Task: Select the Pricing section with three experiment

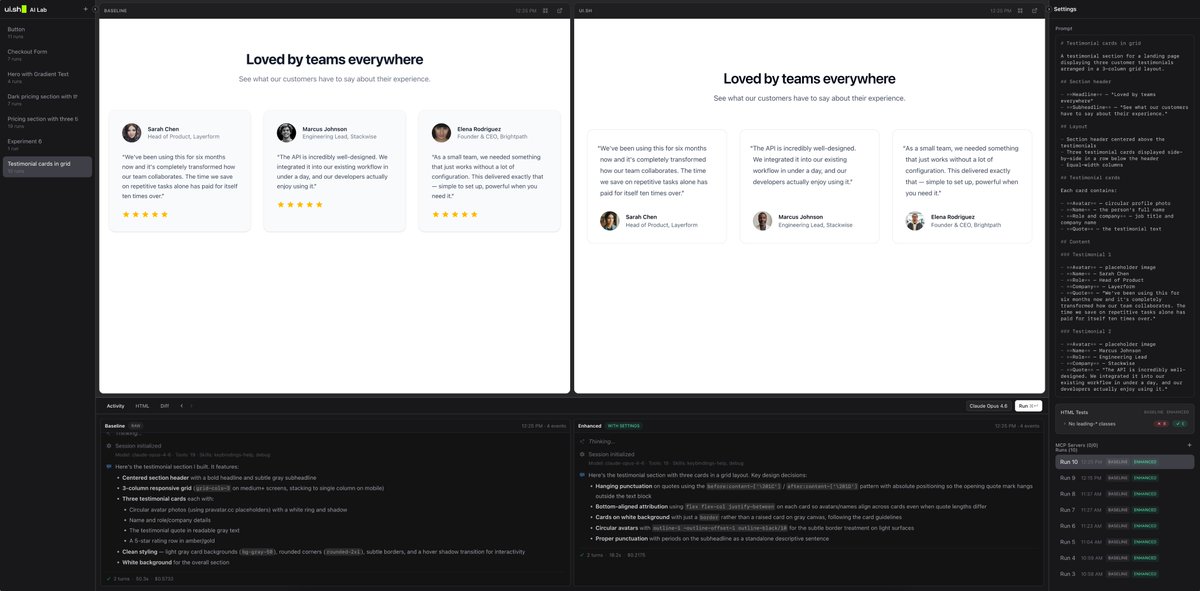Action: coord(46,121)
